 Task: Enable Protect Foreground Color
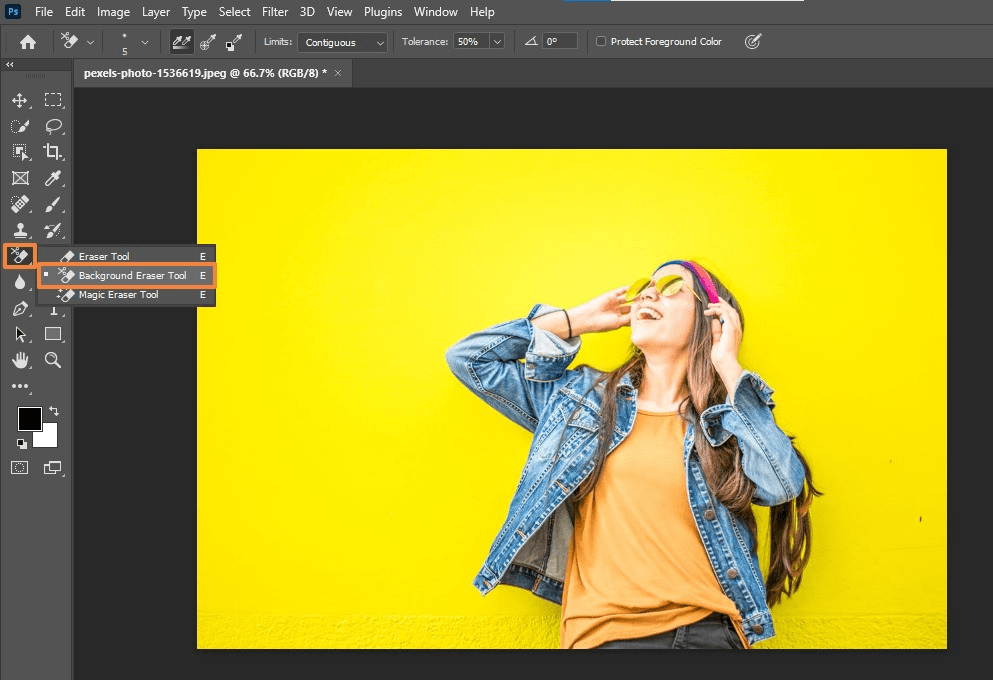click(600, 41)
